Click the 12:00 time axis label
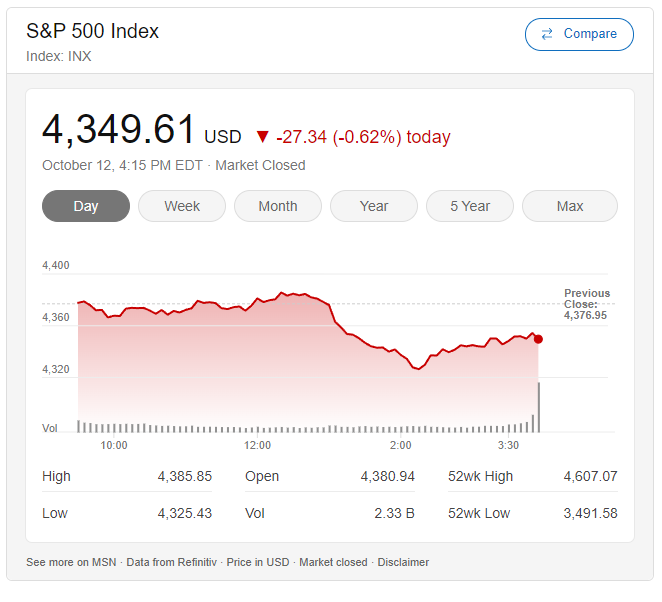 [257, 445]
